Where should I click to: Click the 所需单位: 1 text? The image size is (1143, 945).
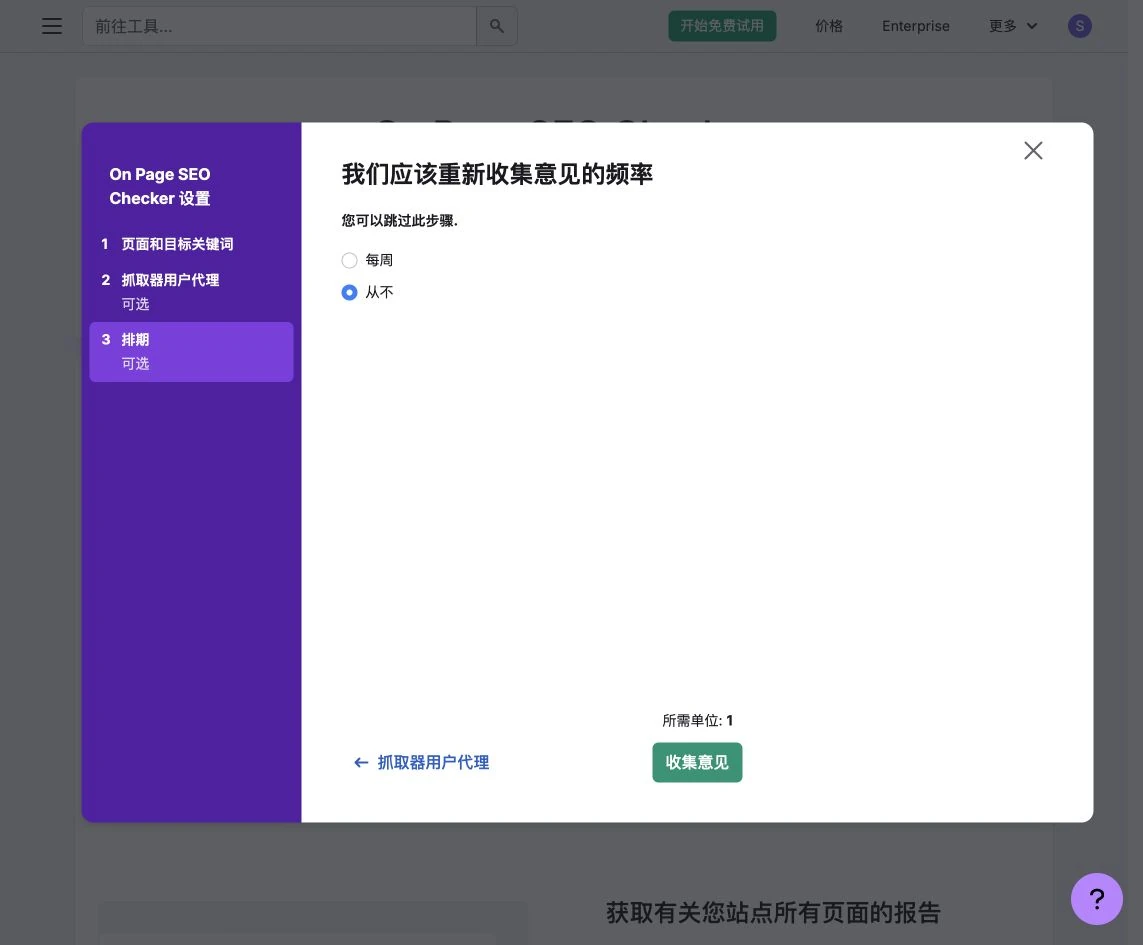(697, 720)
